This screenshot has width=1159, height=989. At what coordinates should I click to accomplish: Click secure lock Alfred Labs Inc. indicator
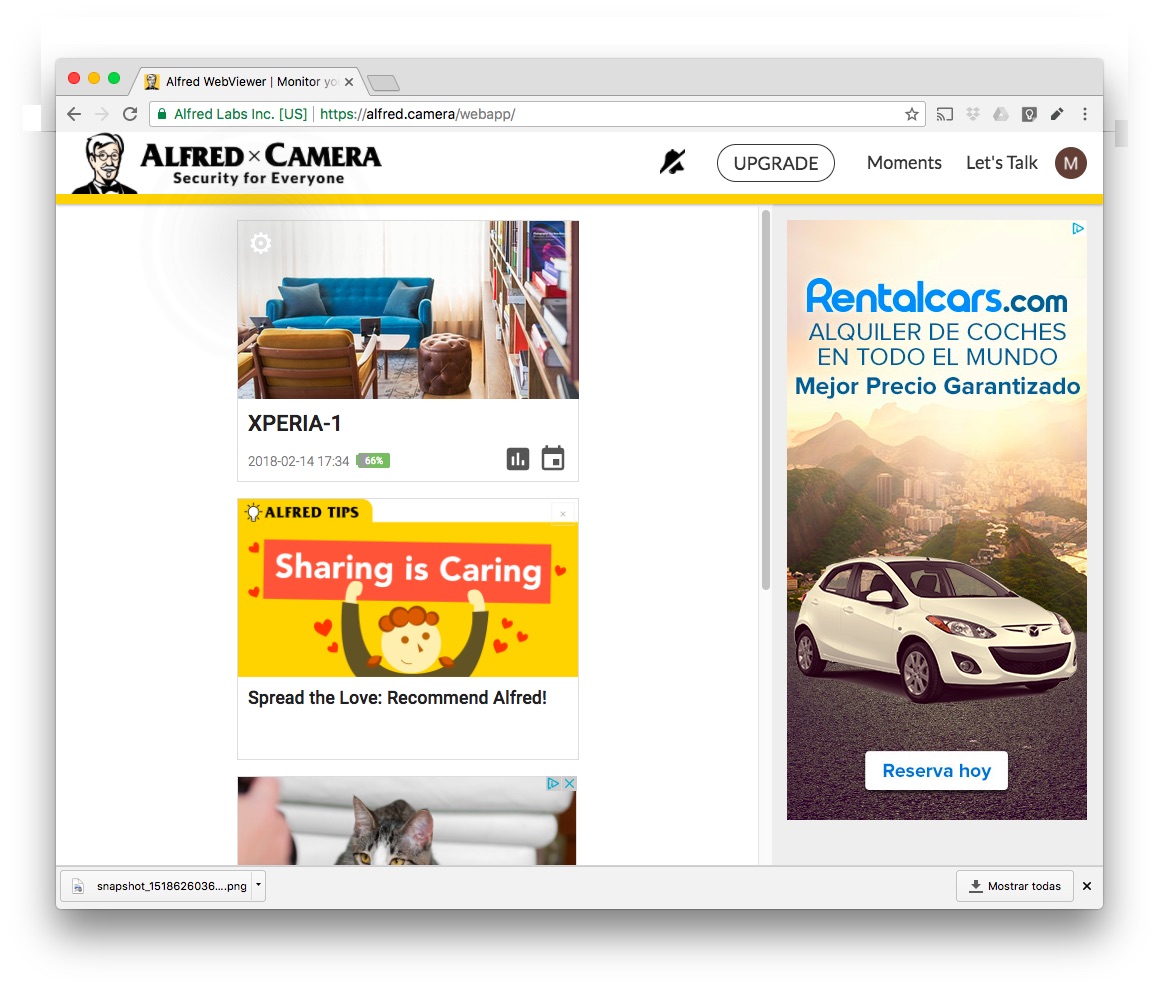coord(232,114)
